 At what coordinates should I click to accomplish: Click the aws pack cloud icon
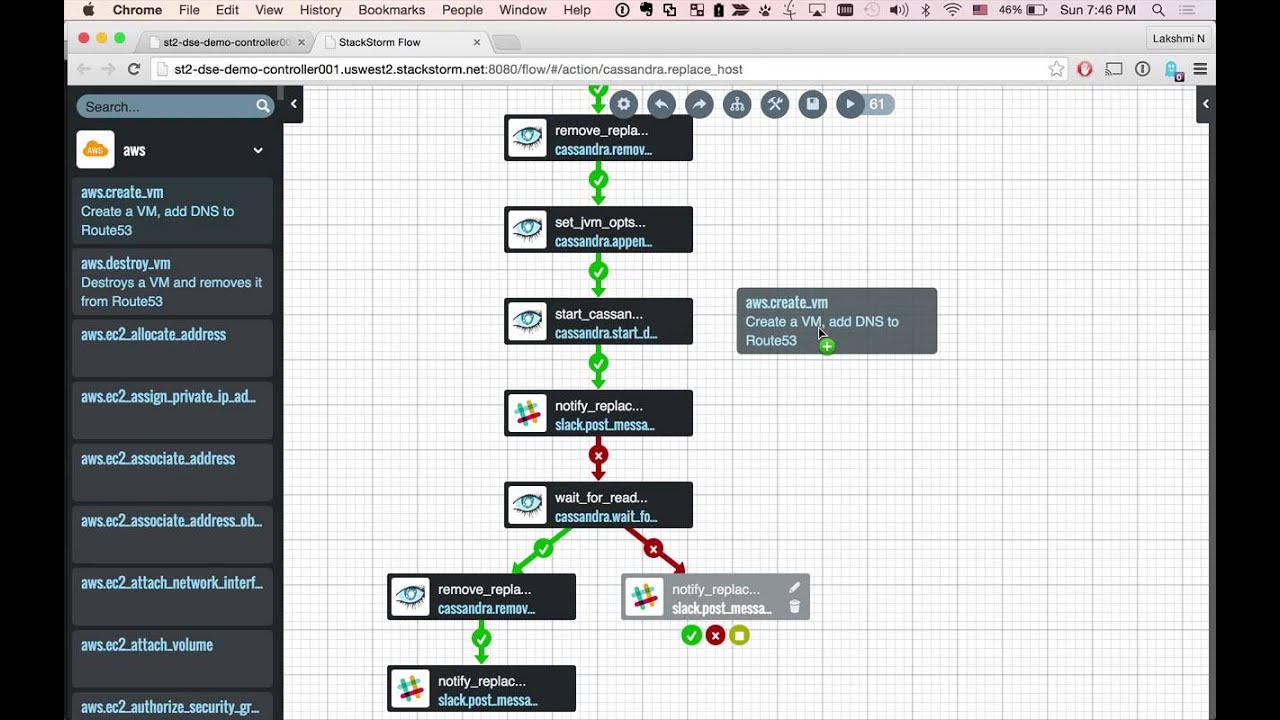pos(95,150)
